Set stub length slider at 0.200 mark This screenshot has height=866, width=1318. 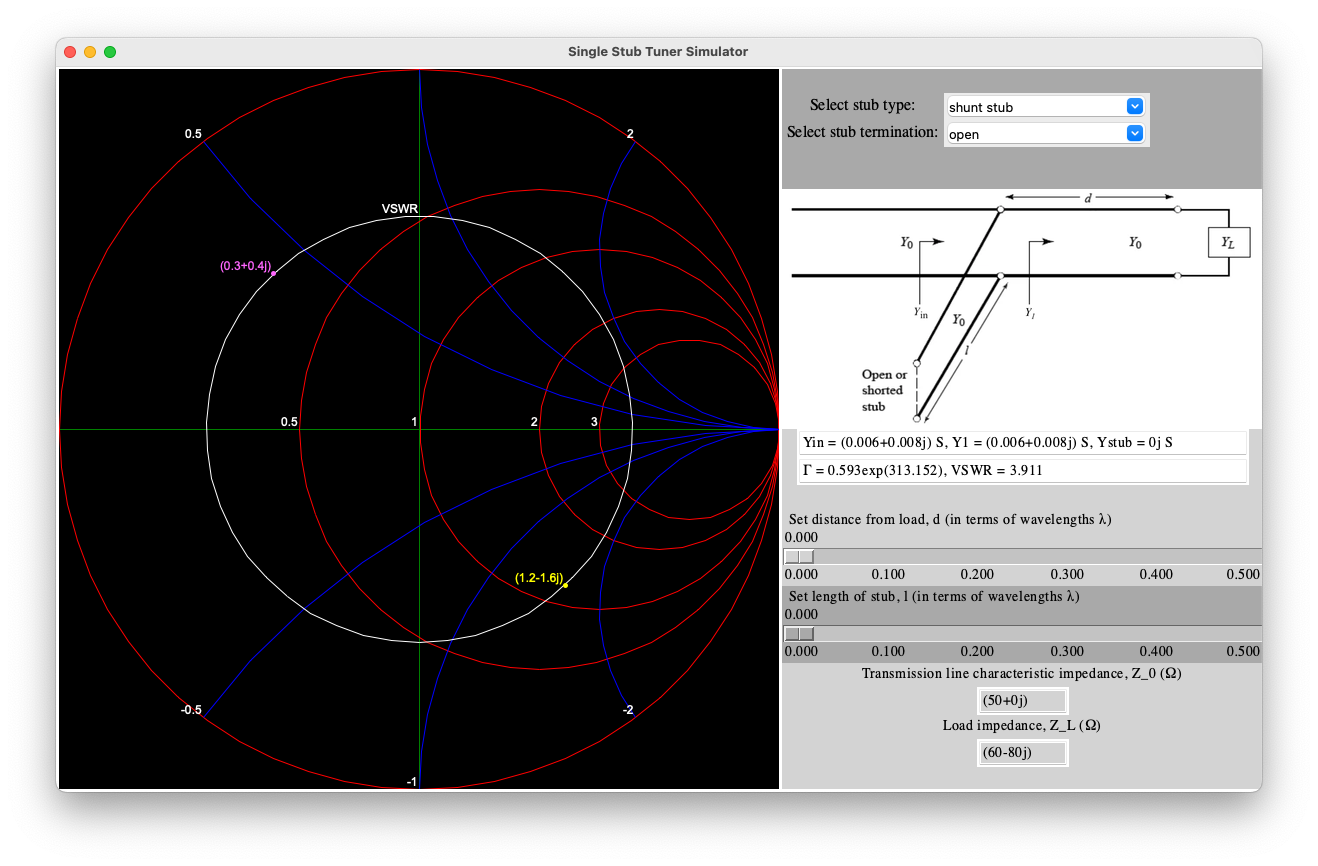click(x=978, y=634)
